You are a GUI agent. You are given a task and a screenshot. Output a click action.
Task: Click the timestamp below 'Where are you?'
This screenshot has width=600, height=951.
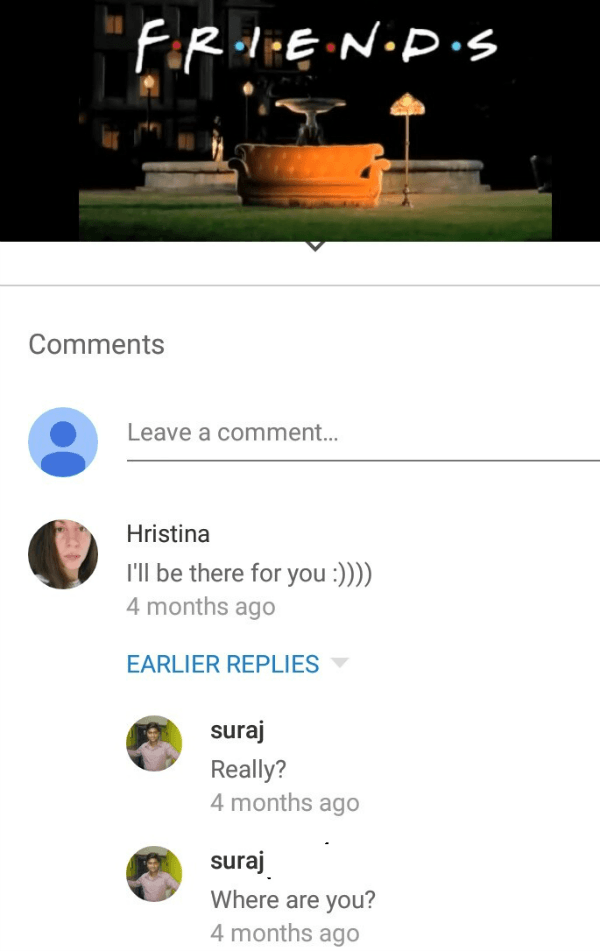tap(285, 933)
